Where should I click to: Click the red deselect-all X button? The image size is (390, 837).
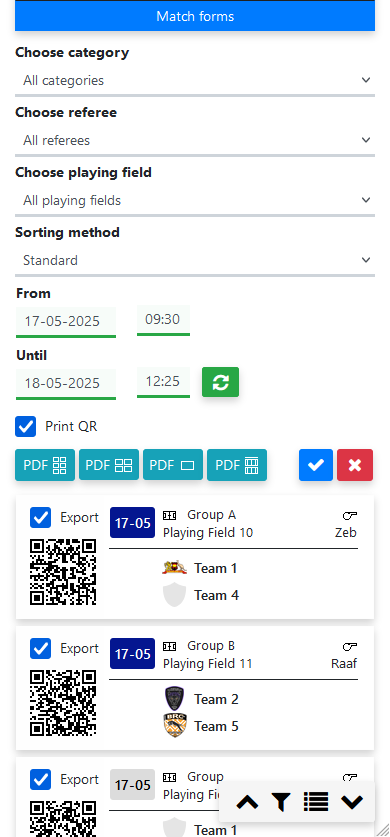[355, 465]
